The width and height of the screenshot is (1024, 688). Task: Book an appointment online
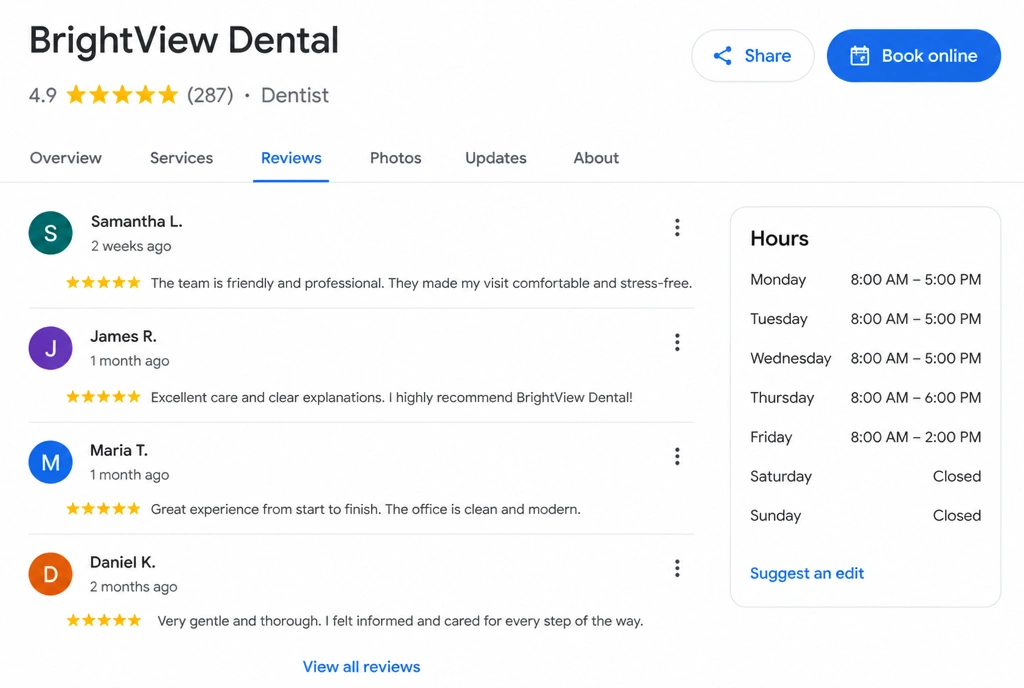[x=914, y=55]
